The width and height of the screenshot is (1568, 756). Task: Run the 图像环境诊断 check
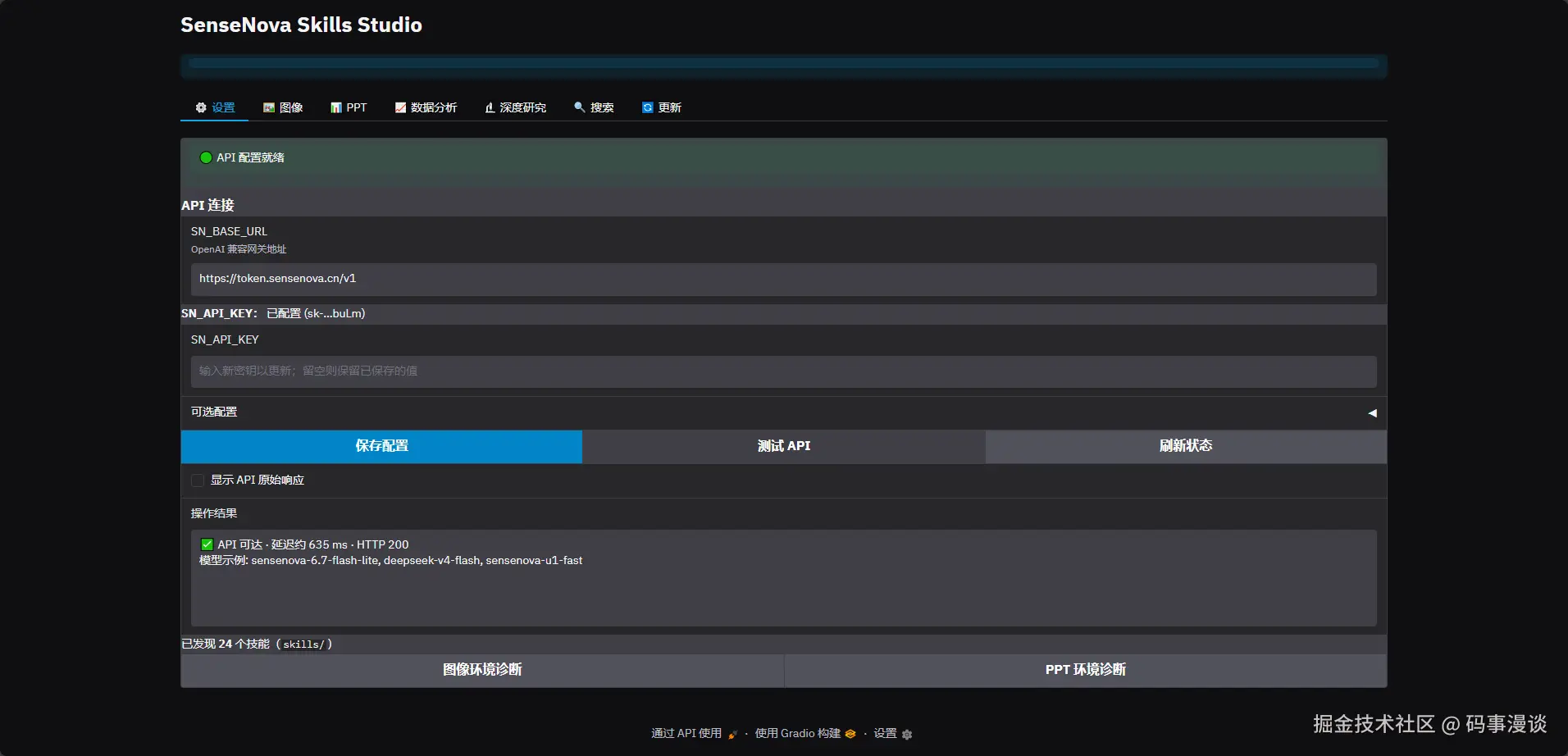[x=482, y=670]
